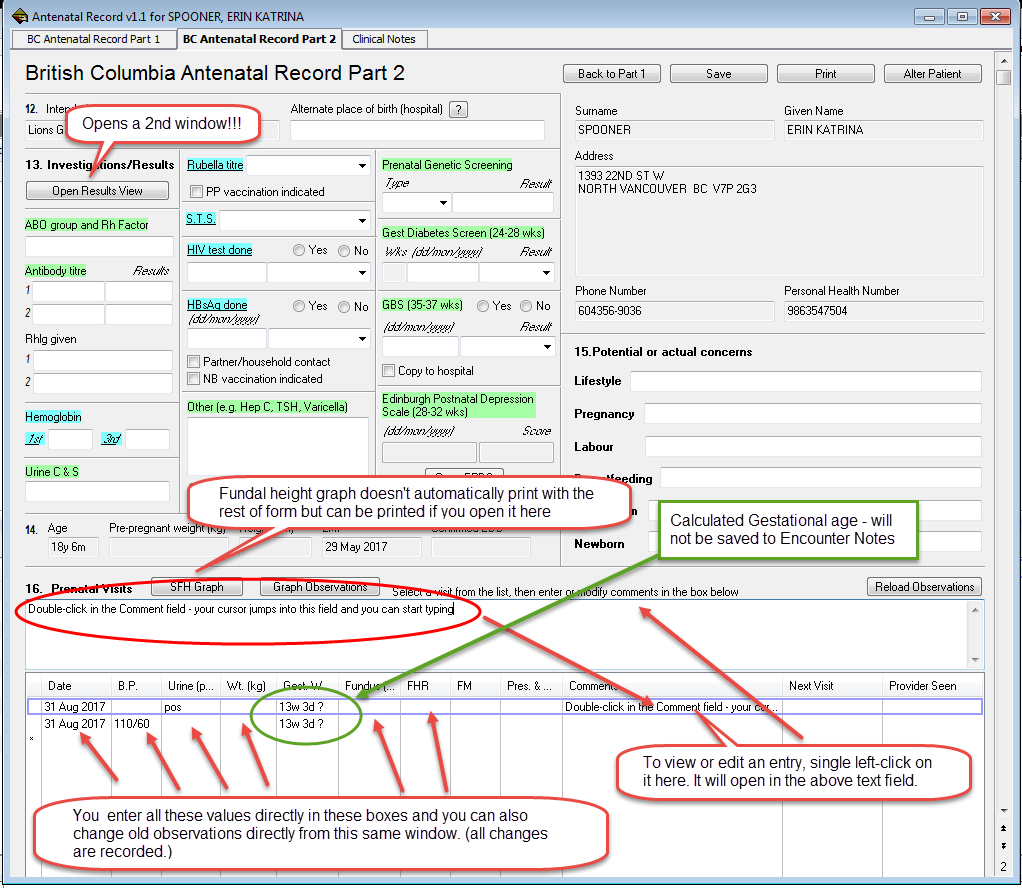This screenshot has width=1022, height=888.
Task: Open the SFH Graph
Action: 196,587
